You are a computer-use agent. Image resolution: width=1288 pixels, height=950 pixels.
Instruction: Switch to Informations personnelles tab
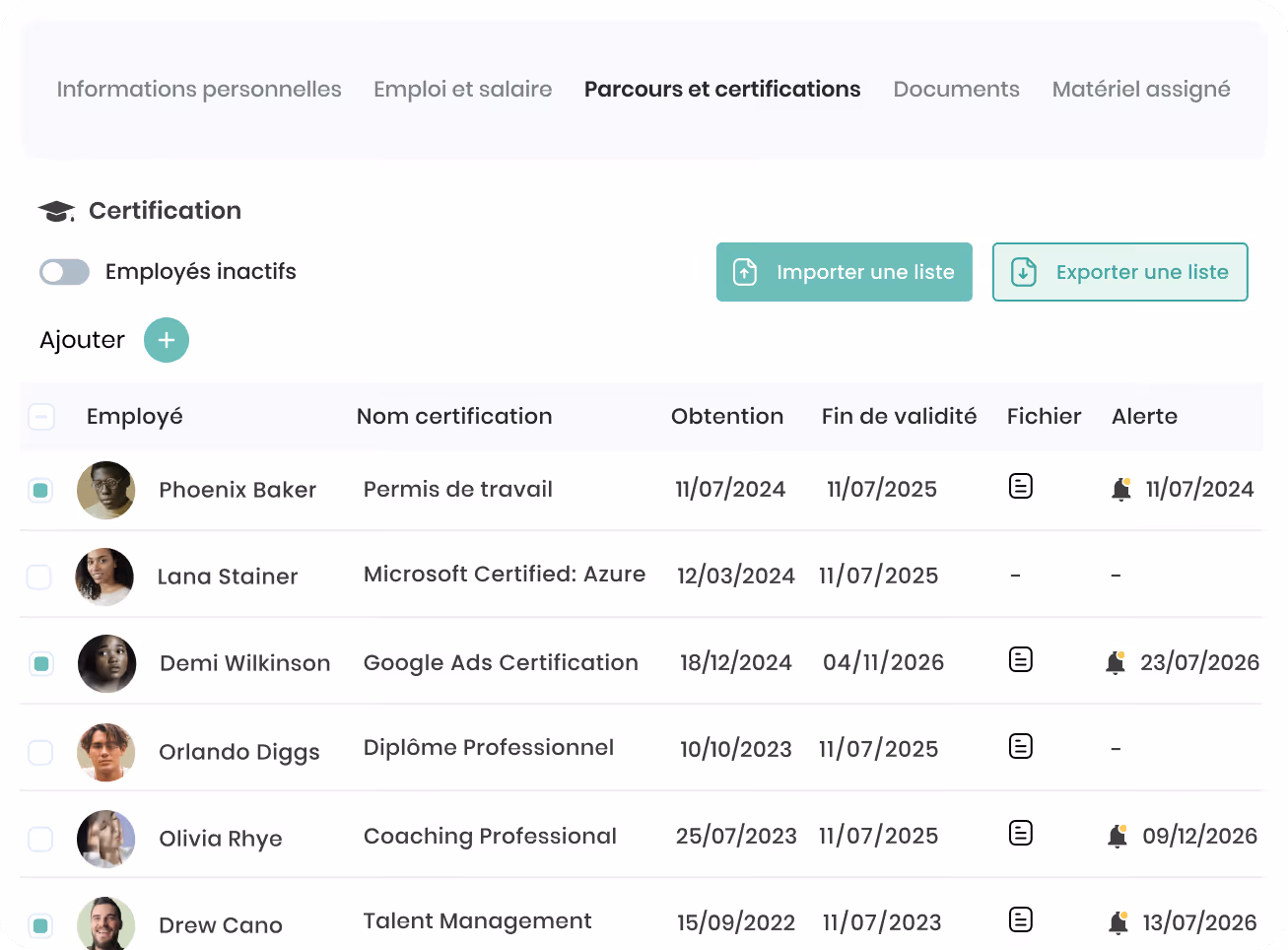[x=199, y=90]
